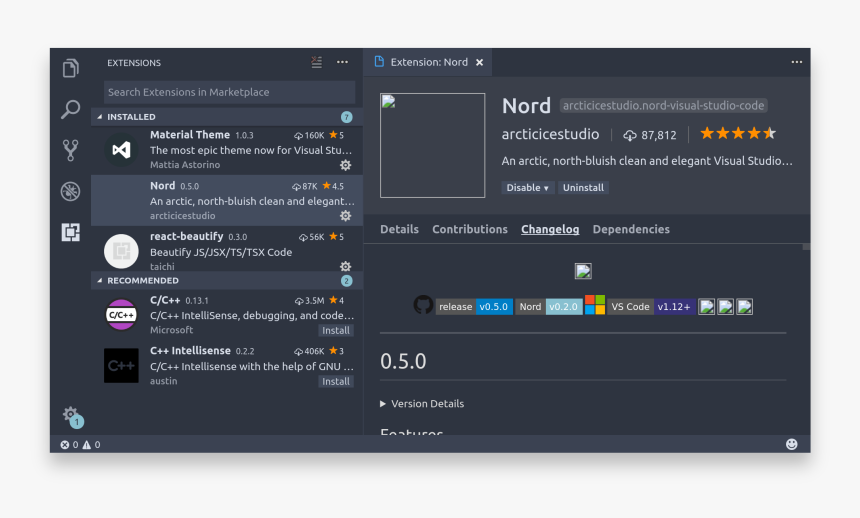Viewport: 860px width, 518px height.
Task: Expand Version Details disclosure
Action: point(422,404)
